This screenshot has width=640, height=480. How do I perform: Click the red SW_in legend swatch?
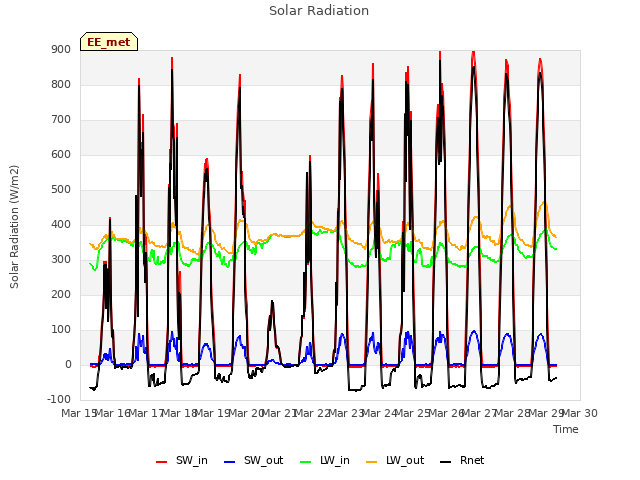pyautogui.click(x=162, y=462)
